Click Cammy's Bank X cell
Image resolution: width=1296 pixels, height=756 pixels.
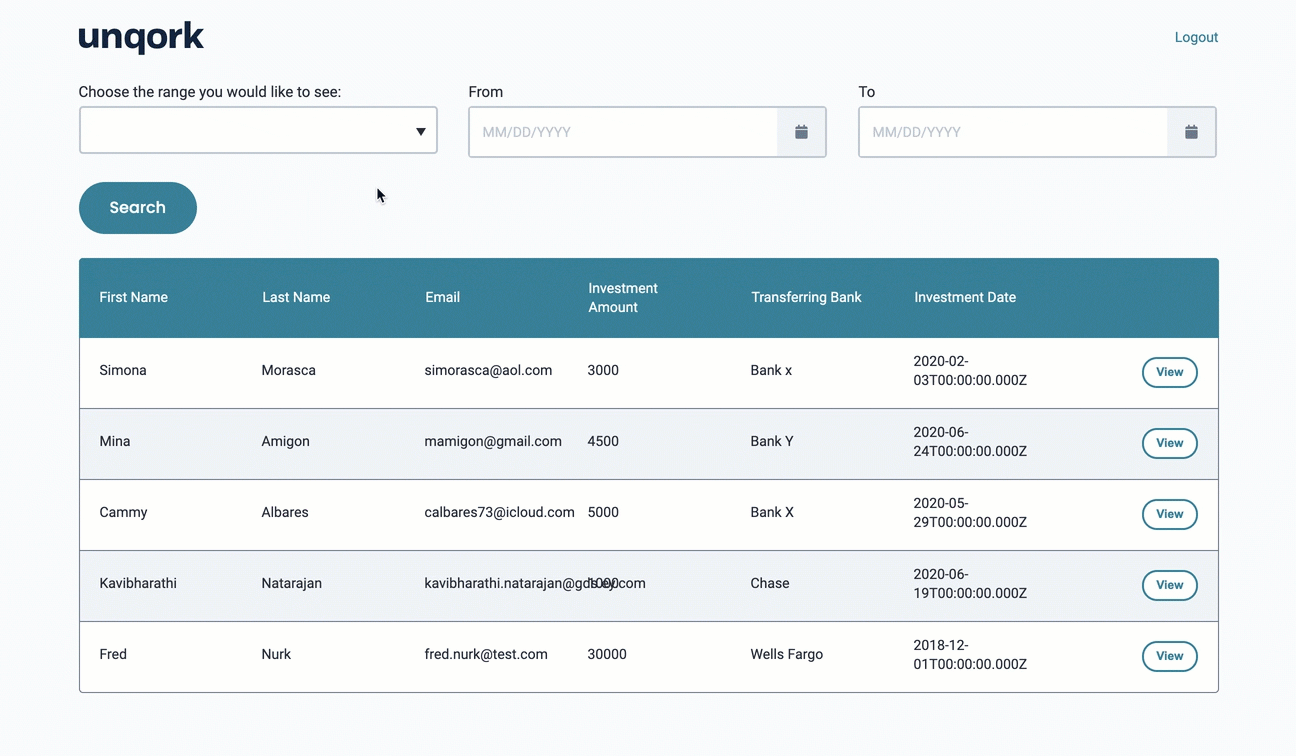(772, 512)
